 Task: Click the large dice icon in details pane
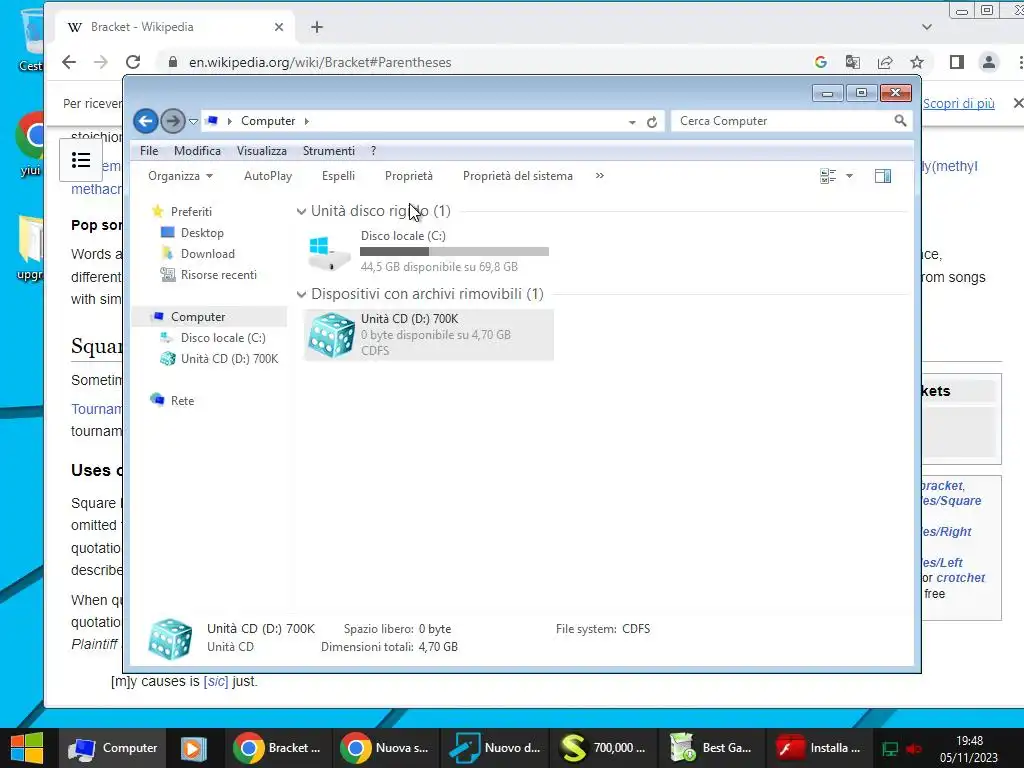click(x=170, y=639)
